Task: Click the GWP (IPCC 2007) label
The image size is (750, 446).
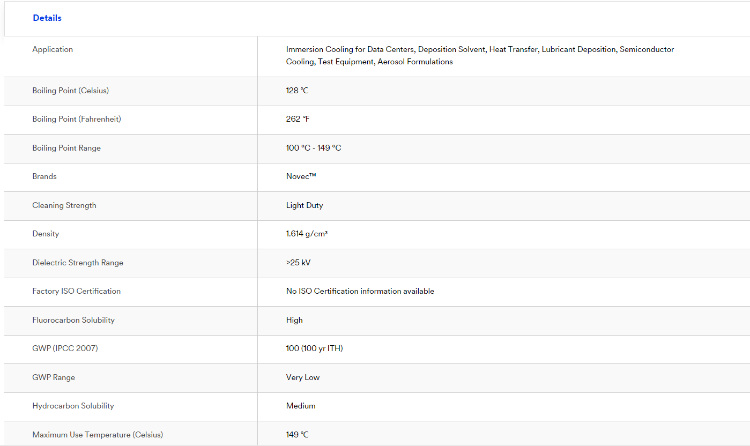Action: [65, 348]
